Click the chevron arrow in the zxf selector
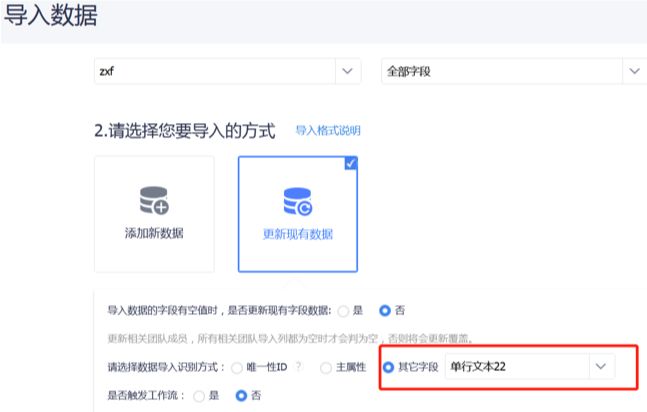 coord(346,71)
